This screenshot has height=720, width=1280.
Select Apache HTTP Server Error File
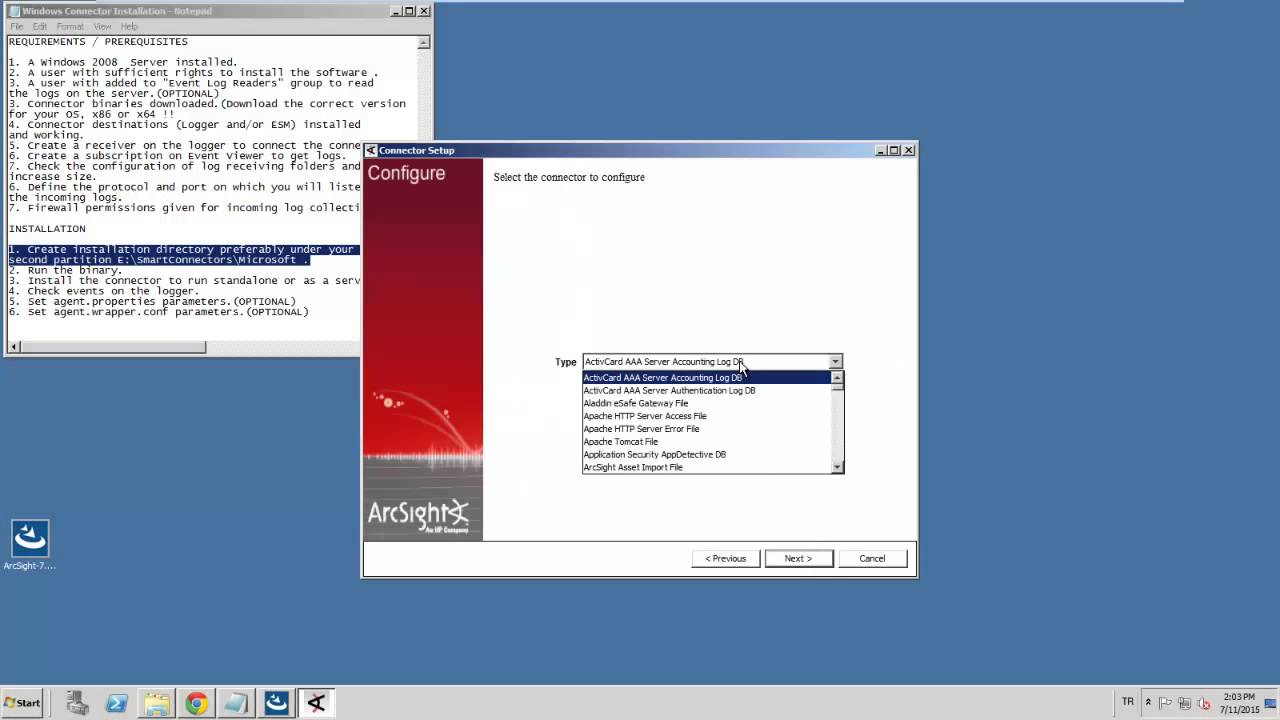pos(707,429)
